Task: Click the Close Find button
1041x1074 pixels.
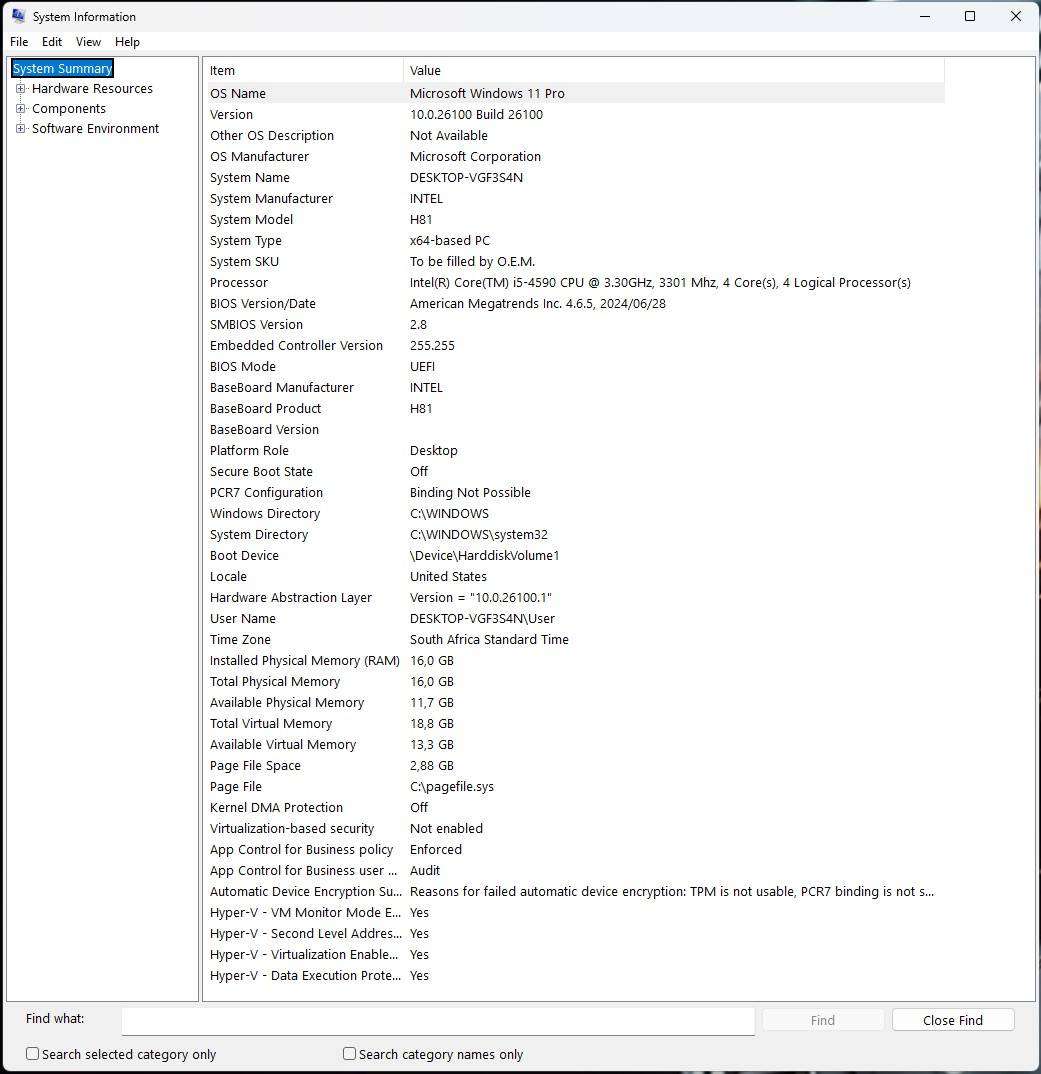Action: (x=952, y=1019)
